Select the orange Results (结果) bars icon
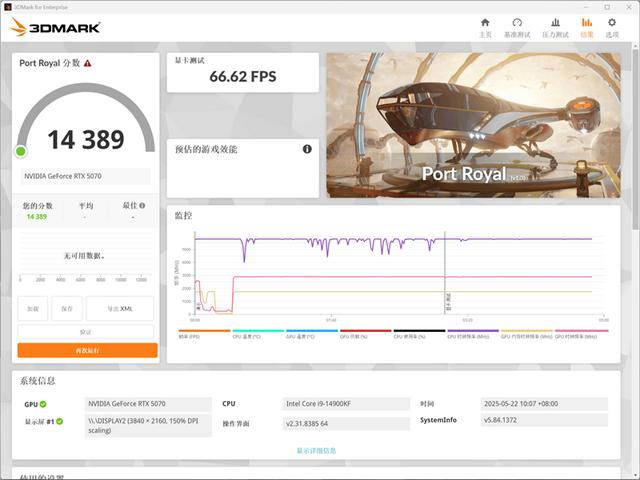Viewport: 640px width, 480px height. click(x=587, y=22)
